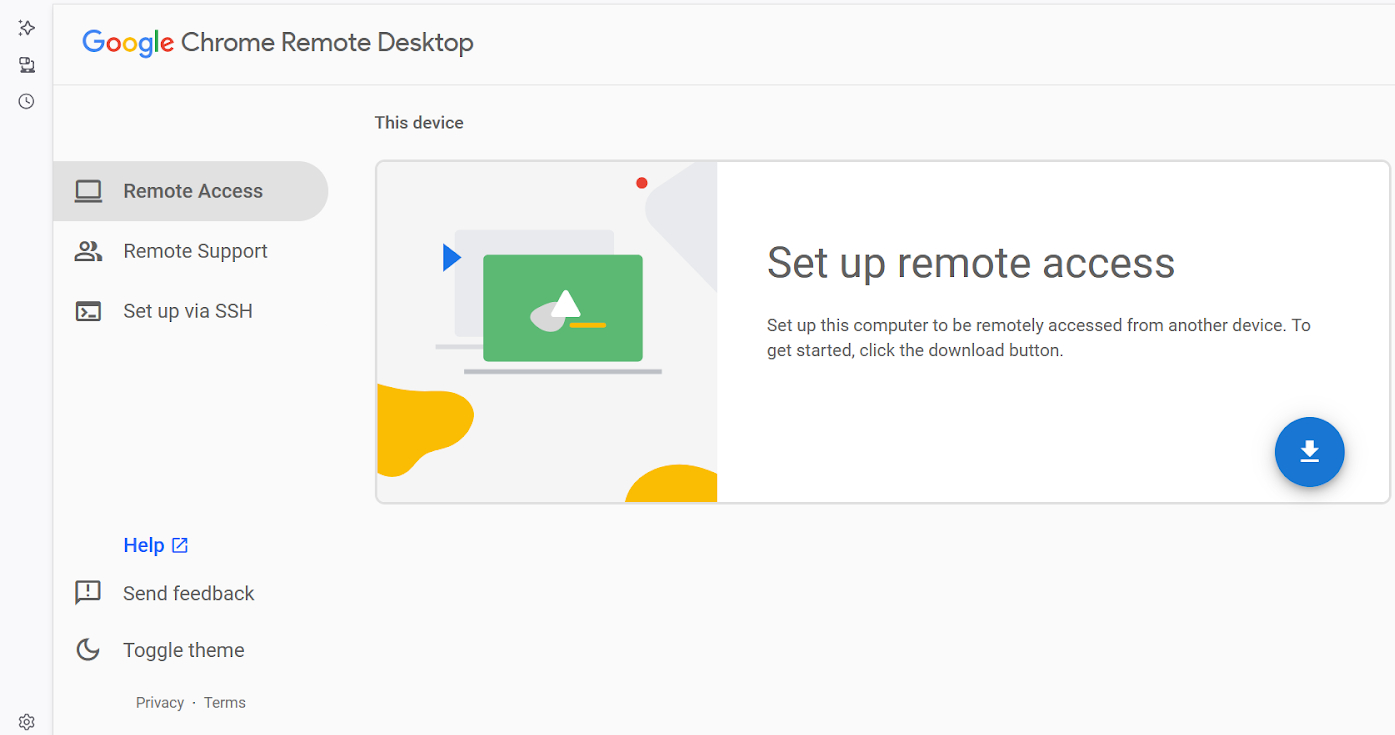This screenshot has width=1395, height=735.
Task: Click the Google logo in the header
Action: coord(128,43)
